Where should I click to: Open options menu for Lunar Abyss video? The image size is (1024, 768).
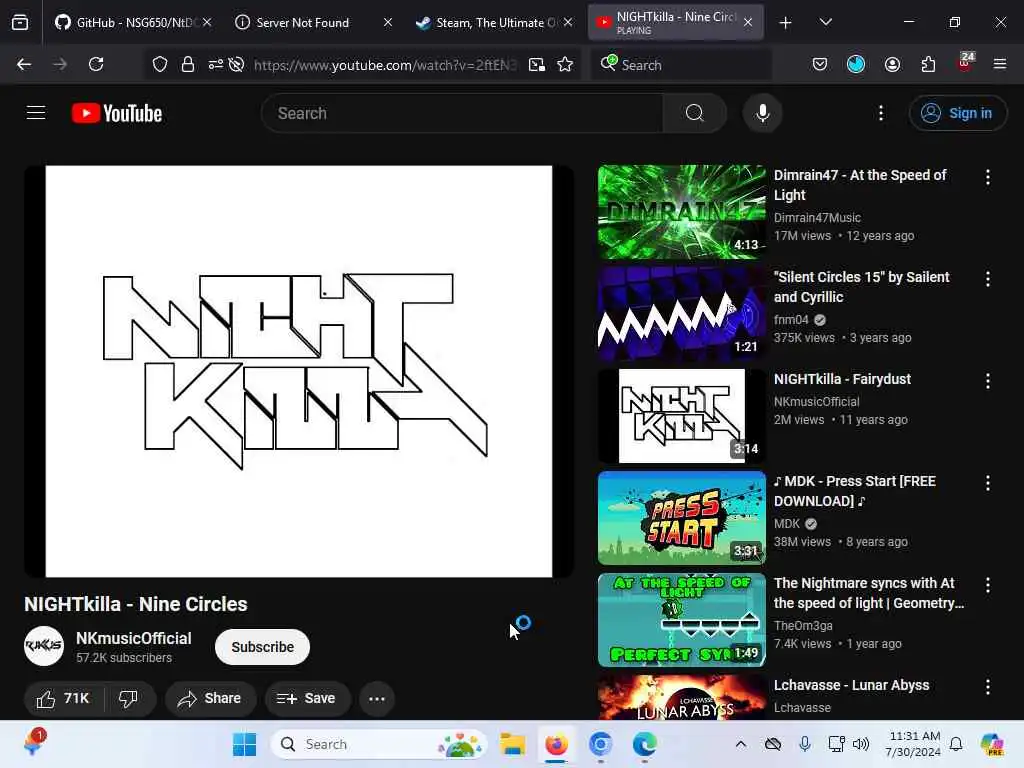(987, 687)
